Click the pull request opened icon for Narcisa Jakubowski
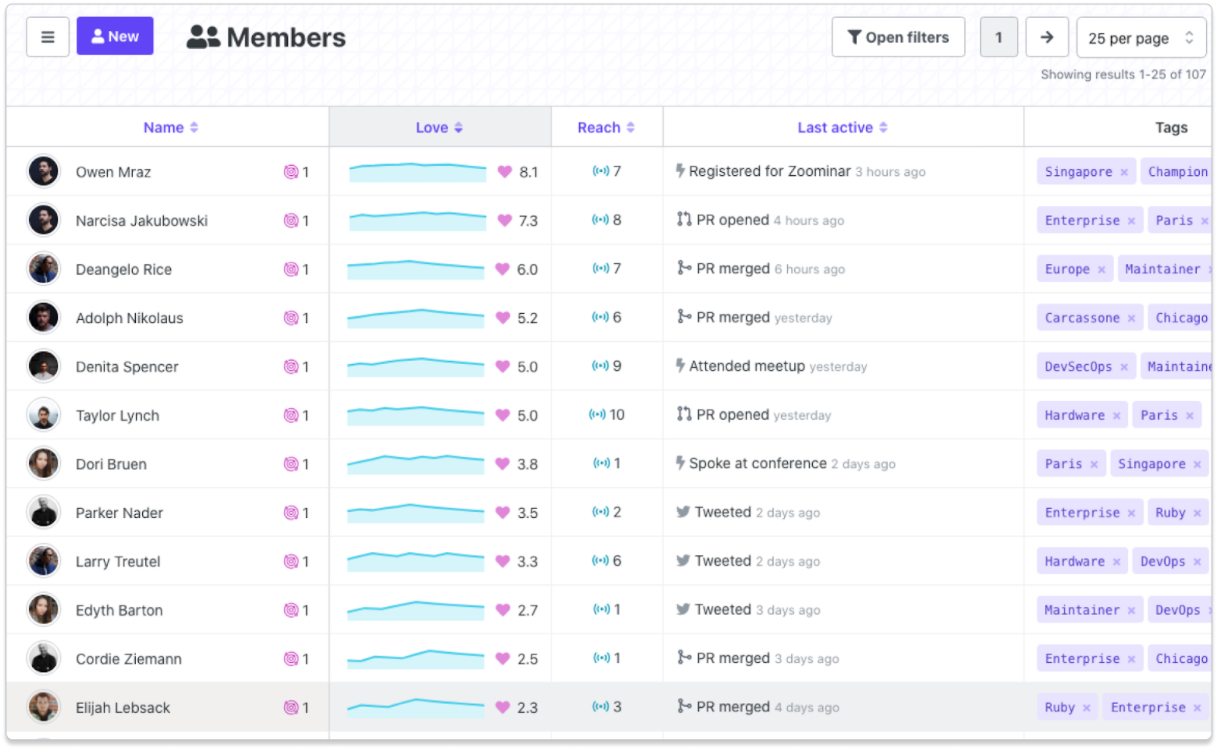Image resolution: width=1217 pixels, height=750 pixels. [x=684, y=220]
